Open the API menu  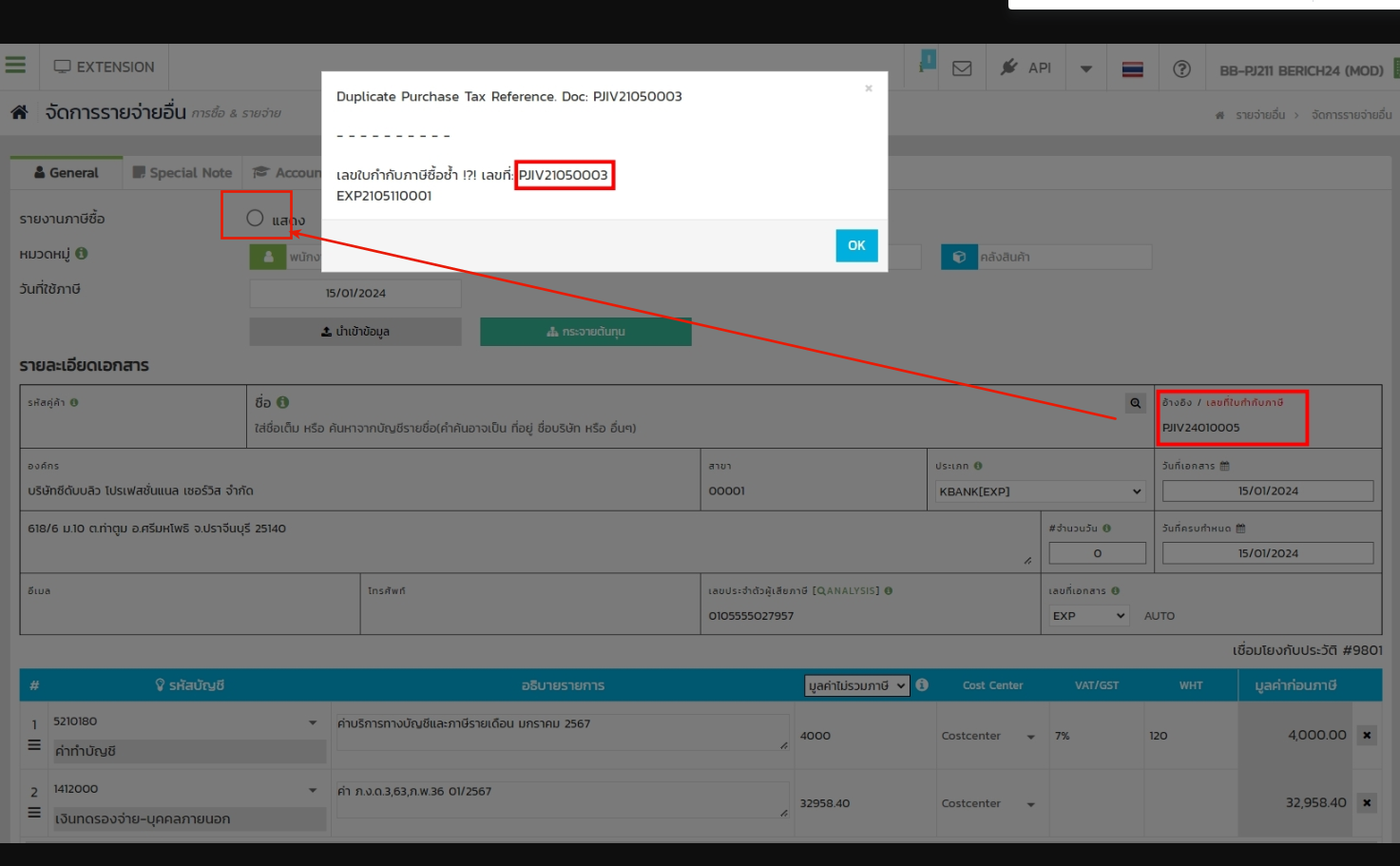click(1026, 67)
